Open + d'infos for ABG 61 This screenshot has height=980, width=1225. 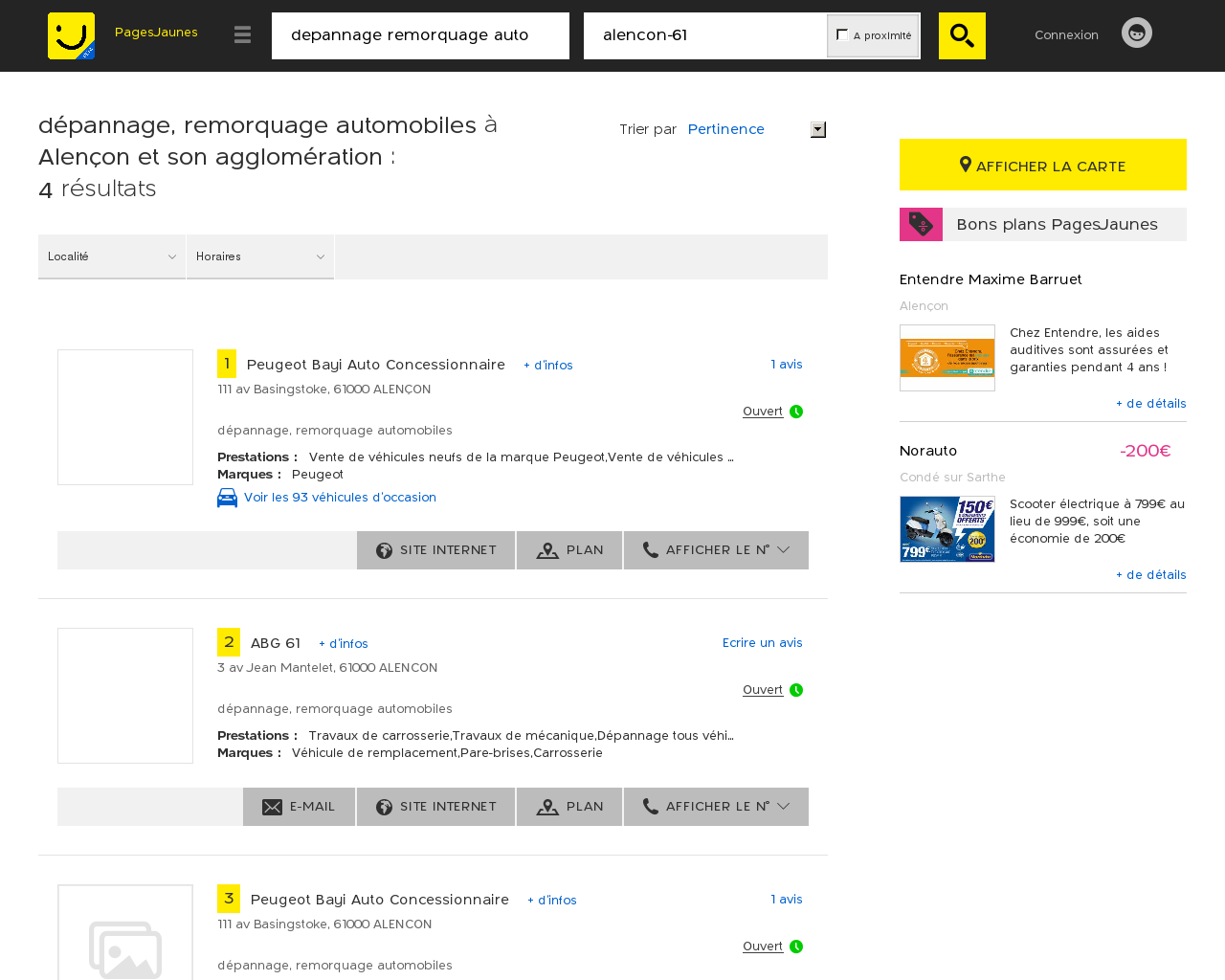click(x=344, y=644)
